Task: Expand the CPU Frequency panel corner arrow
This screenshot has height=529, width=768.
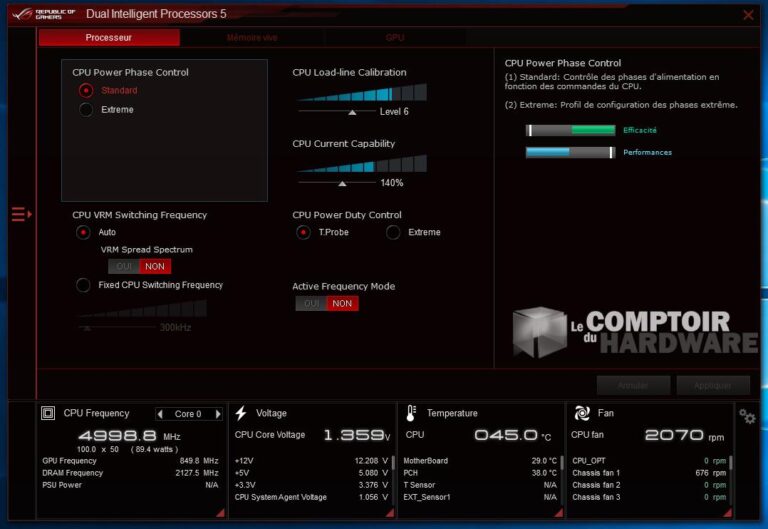Action: tap(220, 513)
